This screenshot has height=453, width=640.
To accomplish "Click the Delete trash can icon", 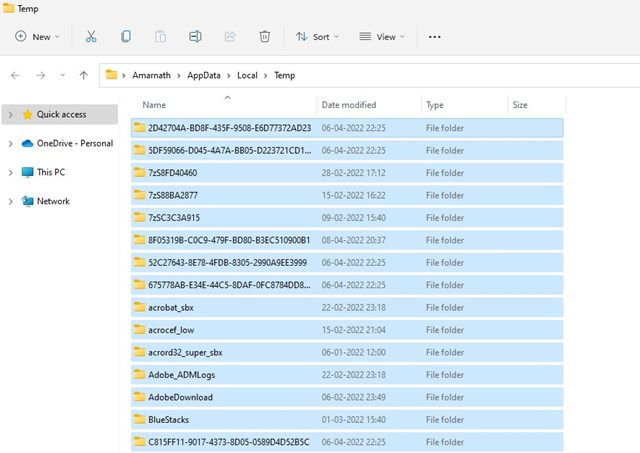I will [x=264, y=37].
